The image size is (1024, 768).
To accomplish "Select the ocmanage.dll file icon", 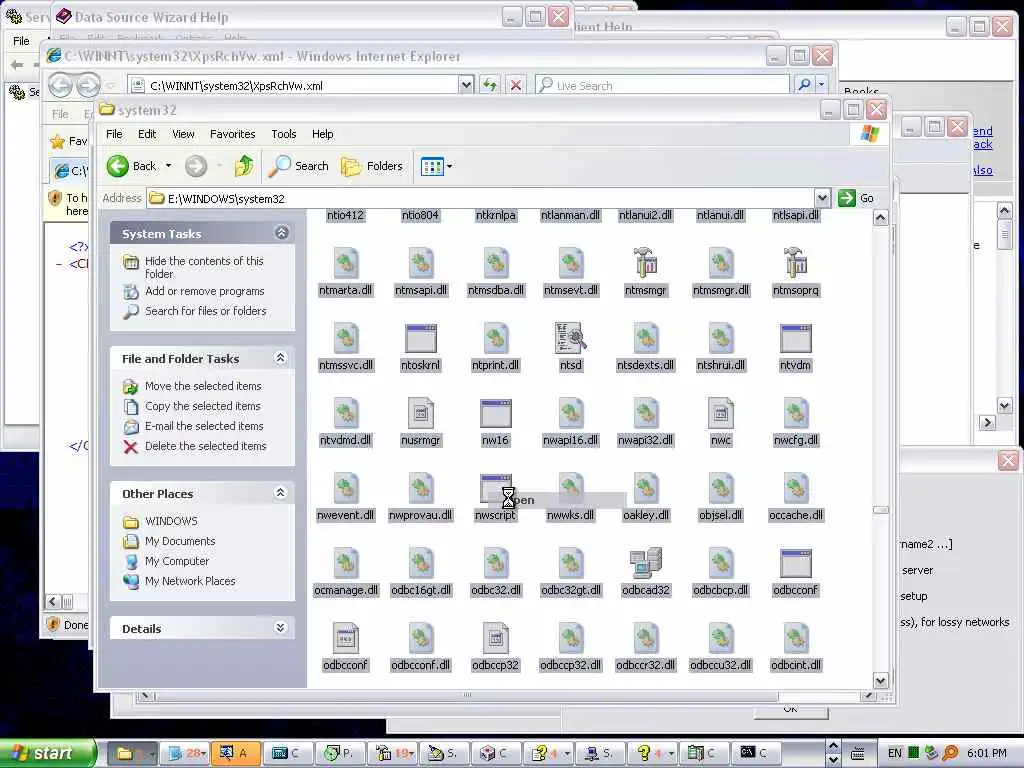I will click(345, 564).
